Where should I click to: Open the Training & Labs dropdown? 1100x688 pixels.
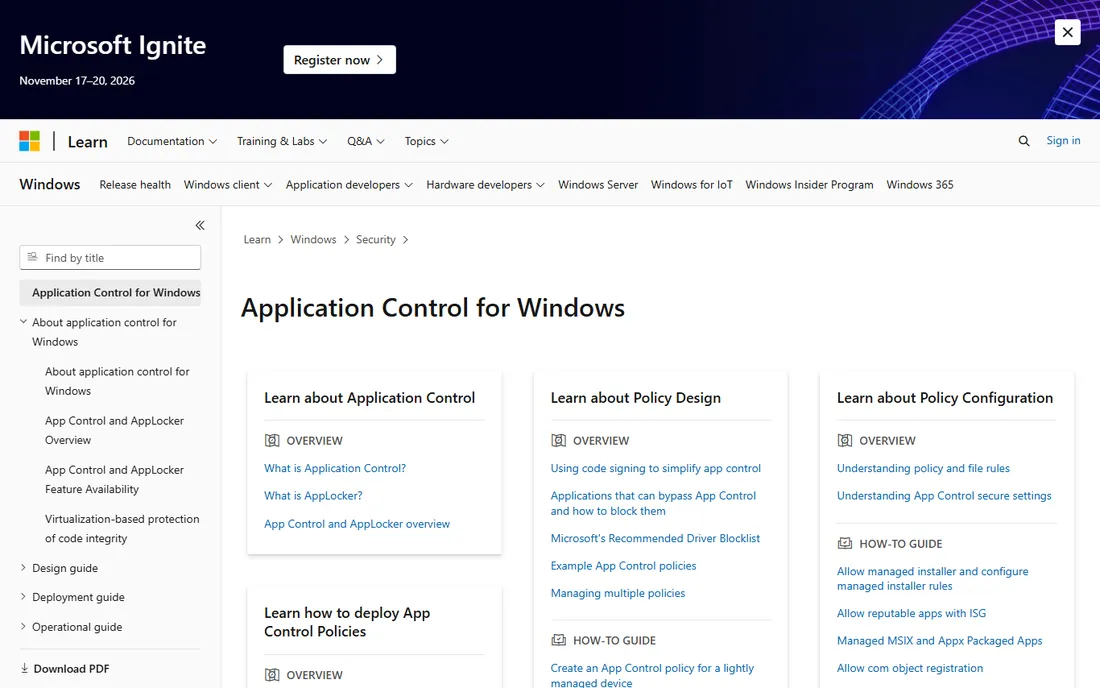[282, 141]
